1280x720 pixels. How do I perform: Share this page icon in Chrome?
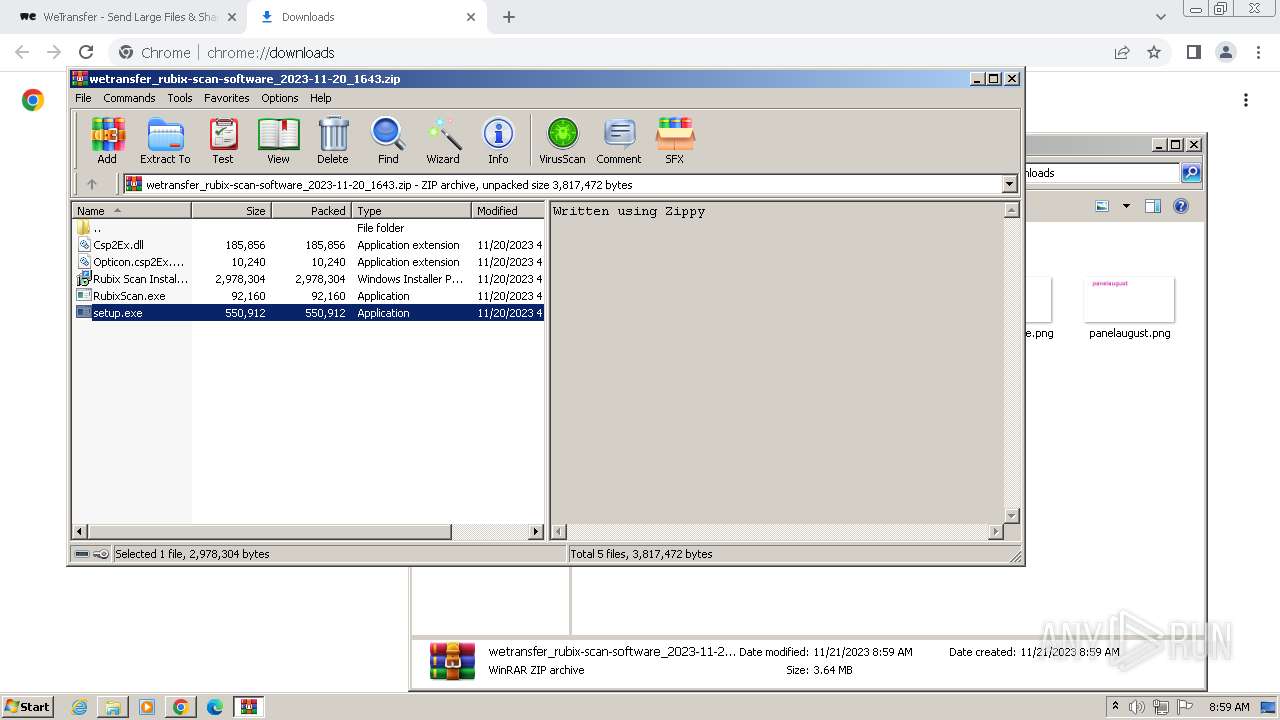(x=1122, y=52)
